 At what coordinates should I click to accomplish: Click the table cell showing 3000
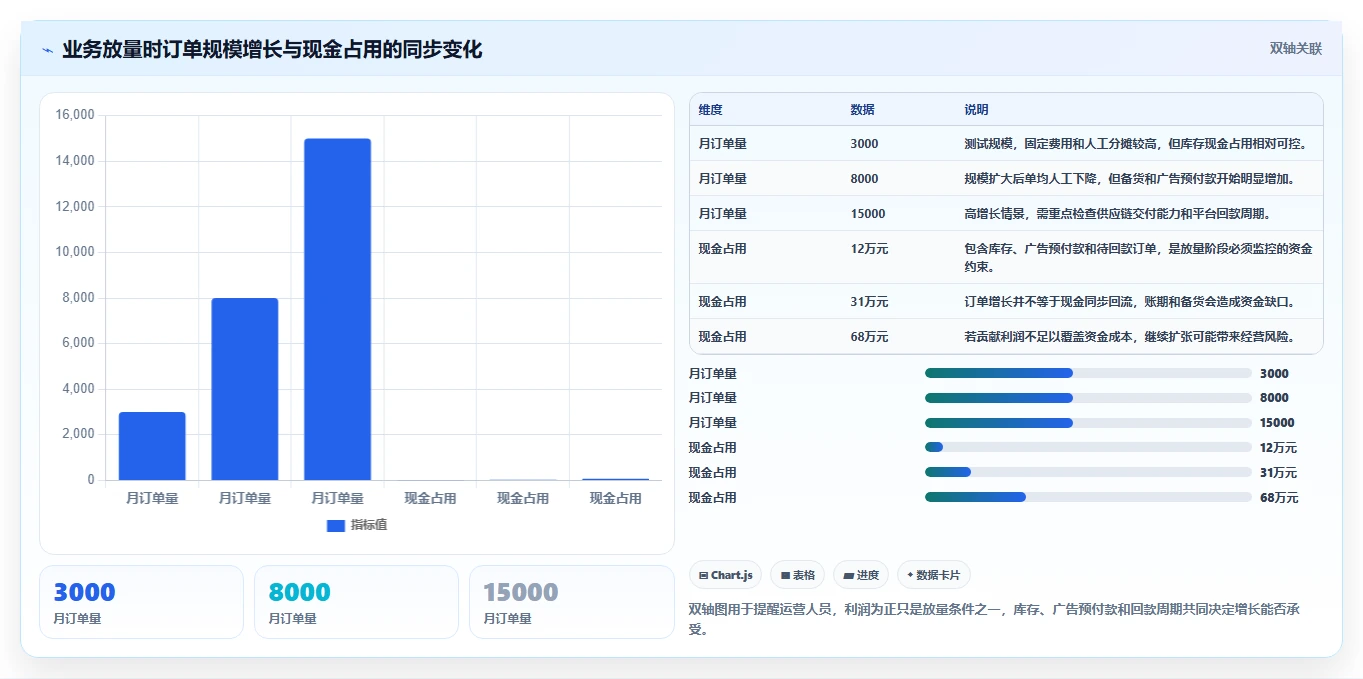pyautogui.click(x=864, y=144)
